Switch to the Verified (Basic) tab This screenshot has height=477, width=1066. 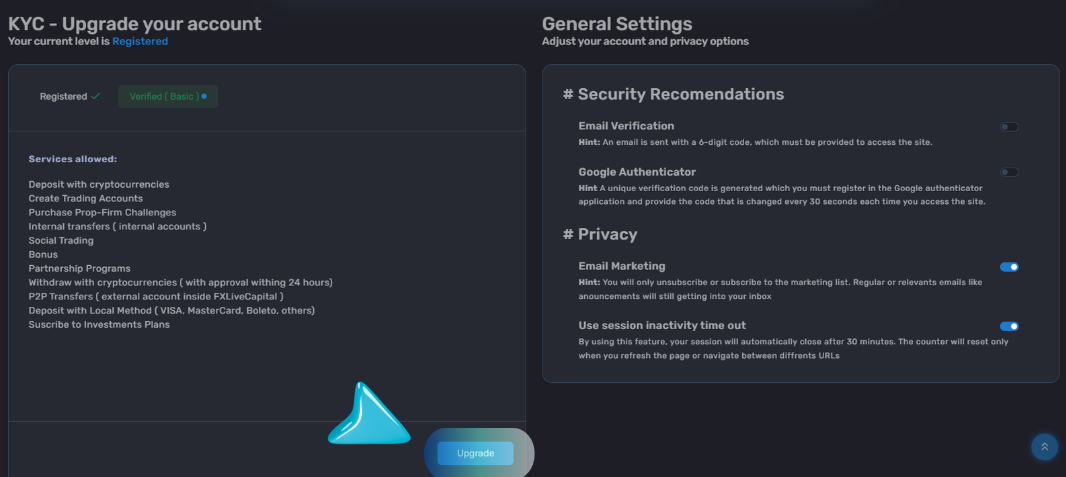point(168,96)
